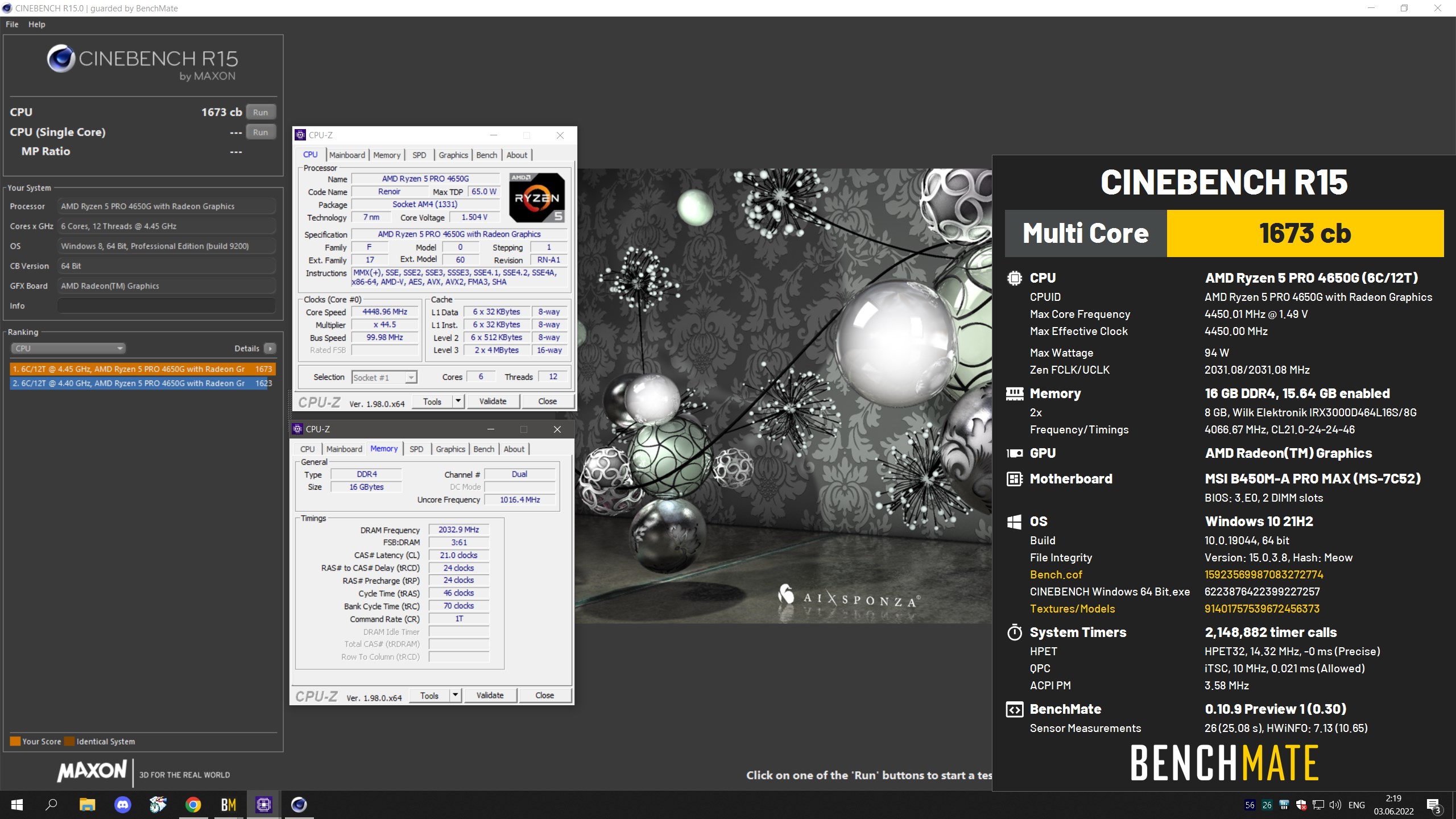Open volume control in system tray
1456x819 pixels.
click(x=1335, y=805)
